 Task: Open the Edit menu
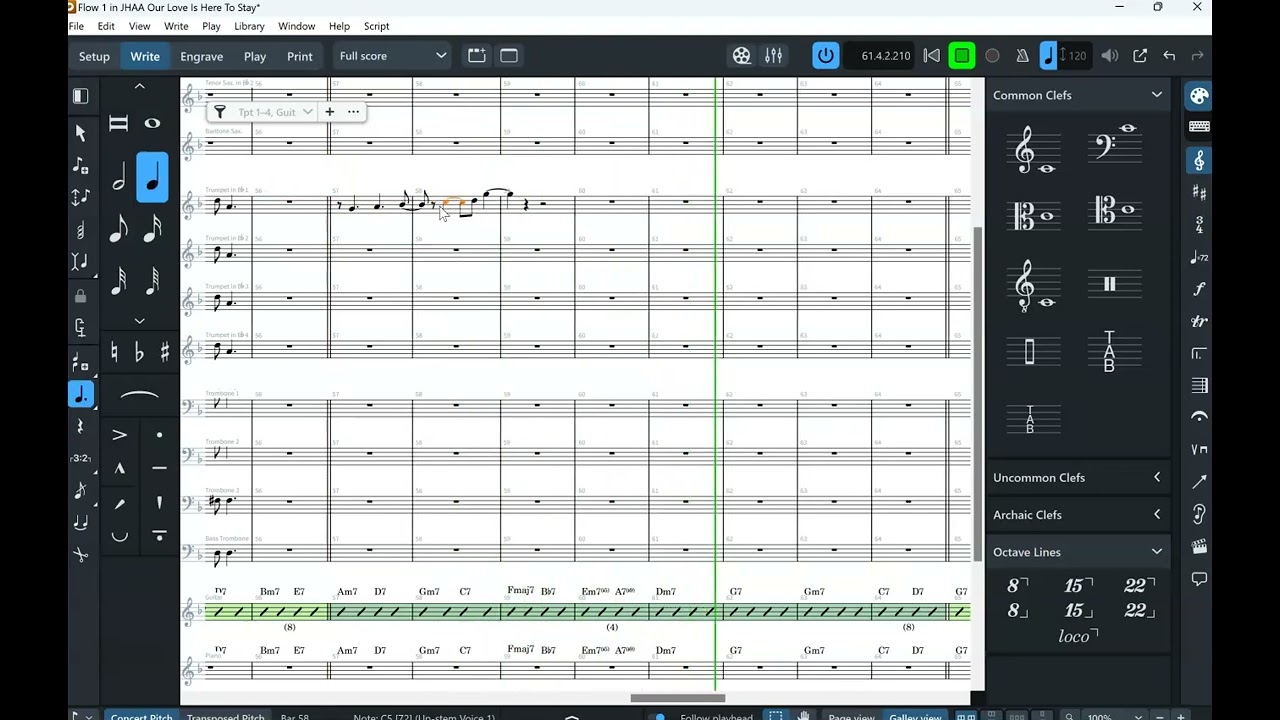click(106, 26)
